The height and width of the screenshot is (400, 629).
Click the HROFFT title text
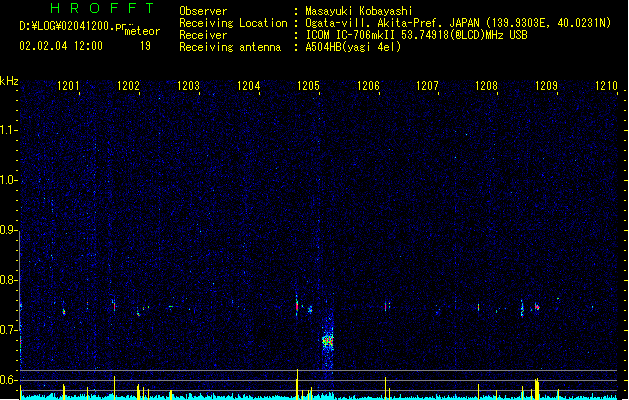point(102,8)
